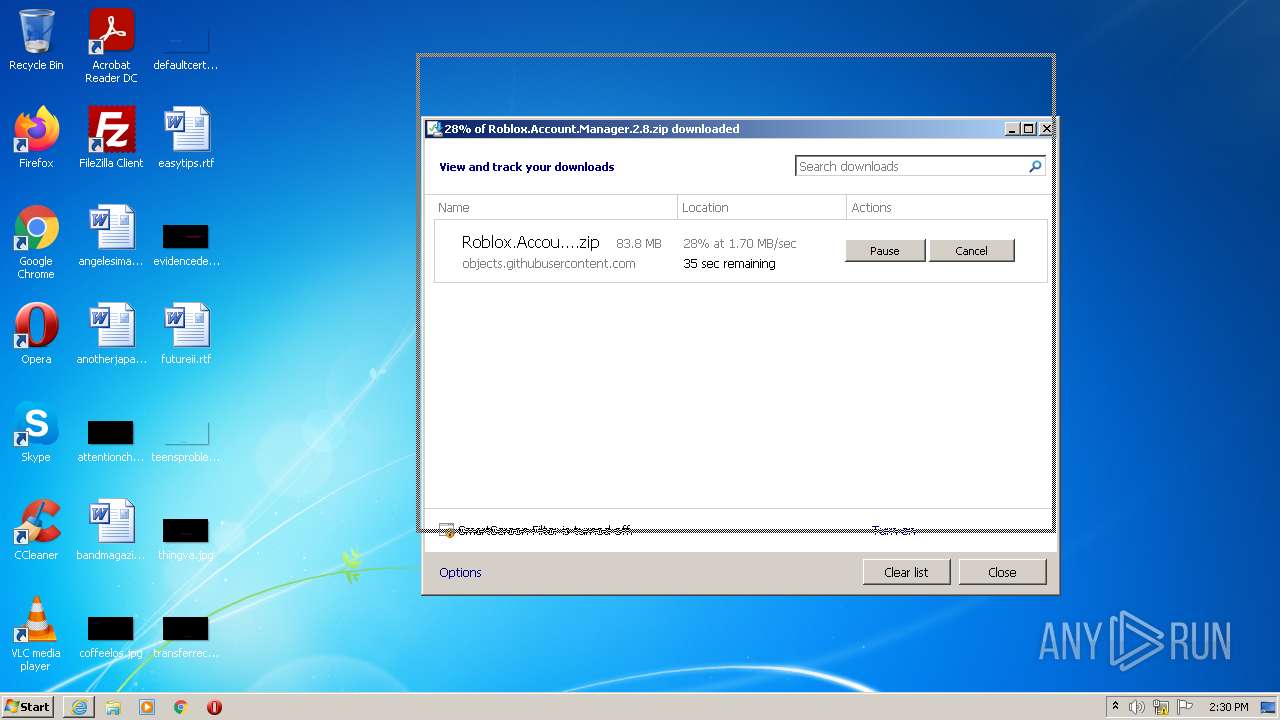The height and width of the screenshot is (720, 1280).
Task: Pause the Roblox Account Manager download
Action: [885, 251]
